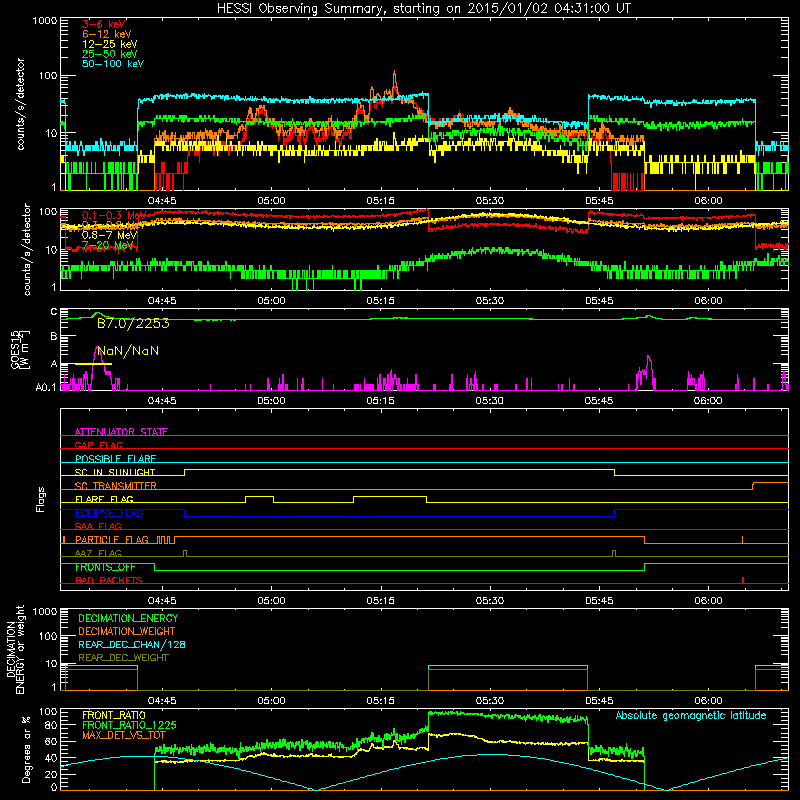This screenshot has width=800, height=800.
Task: Click the POSSIBLE_FLARE flag label
Action: [x=115, y=459]
